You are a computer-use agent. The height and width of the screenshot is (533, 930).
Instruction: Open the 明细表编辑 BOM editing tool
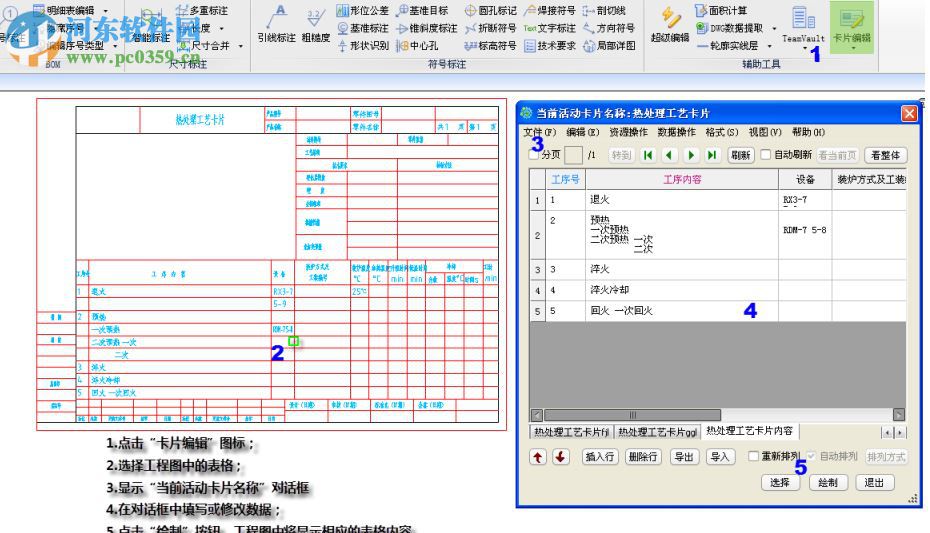(63, 10)
